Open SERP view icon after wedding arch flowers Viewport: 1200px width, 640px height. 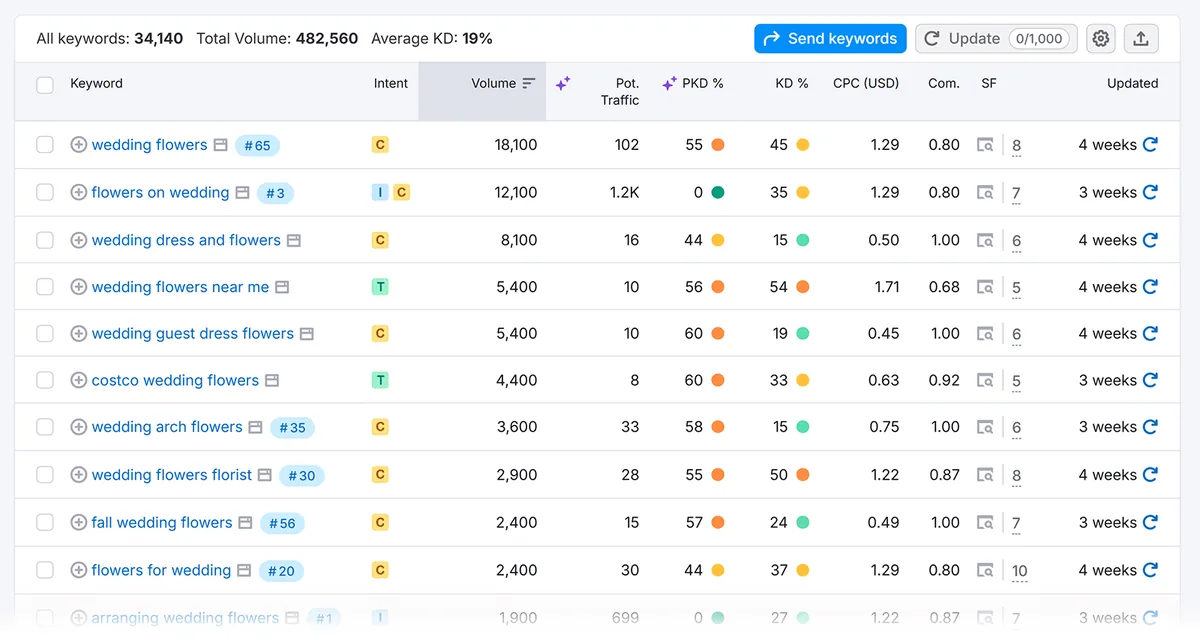pos(255,427)
